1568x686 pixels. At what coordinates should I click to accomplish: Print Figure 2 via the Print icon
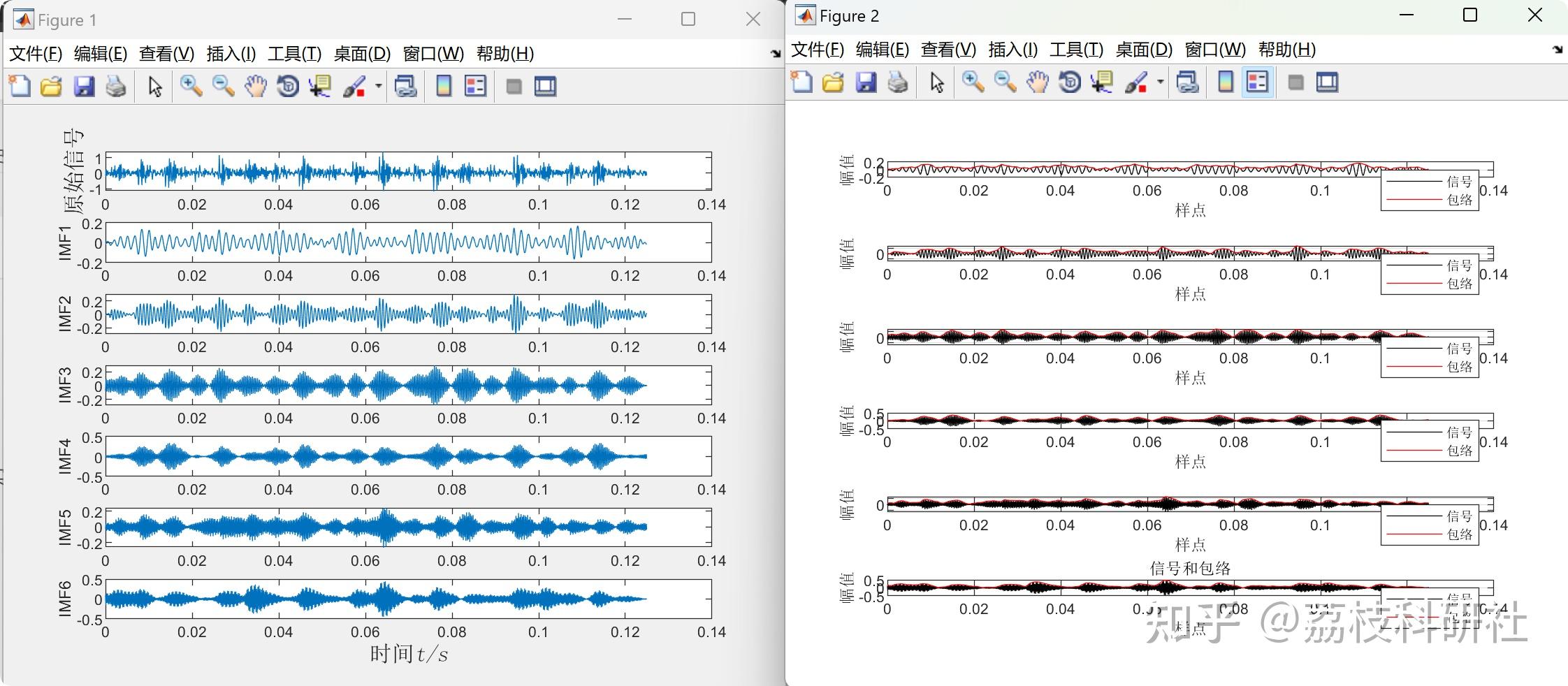tap(899, 82)
